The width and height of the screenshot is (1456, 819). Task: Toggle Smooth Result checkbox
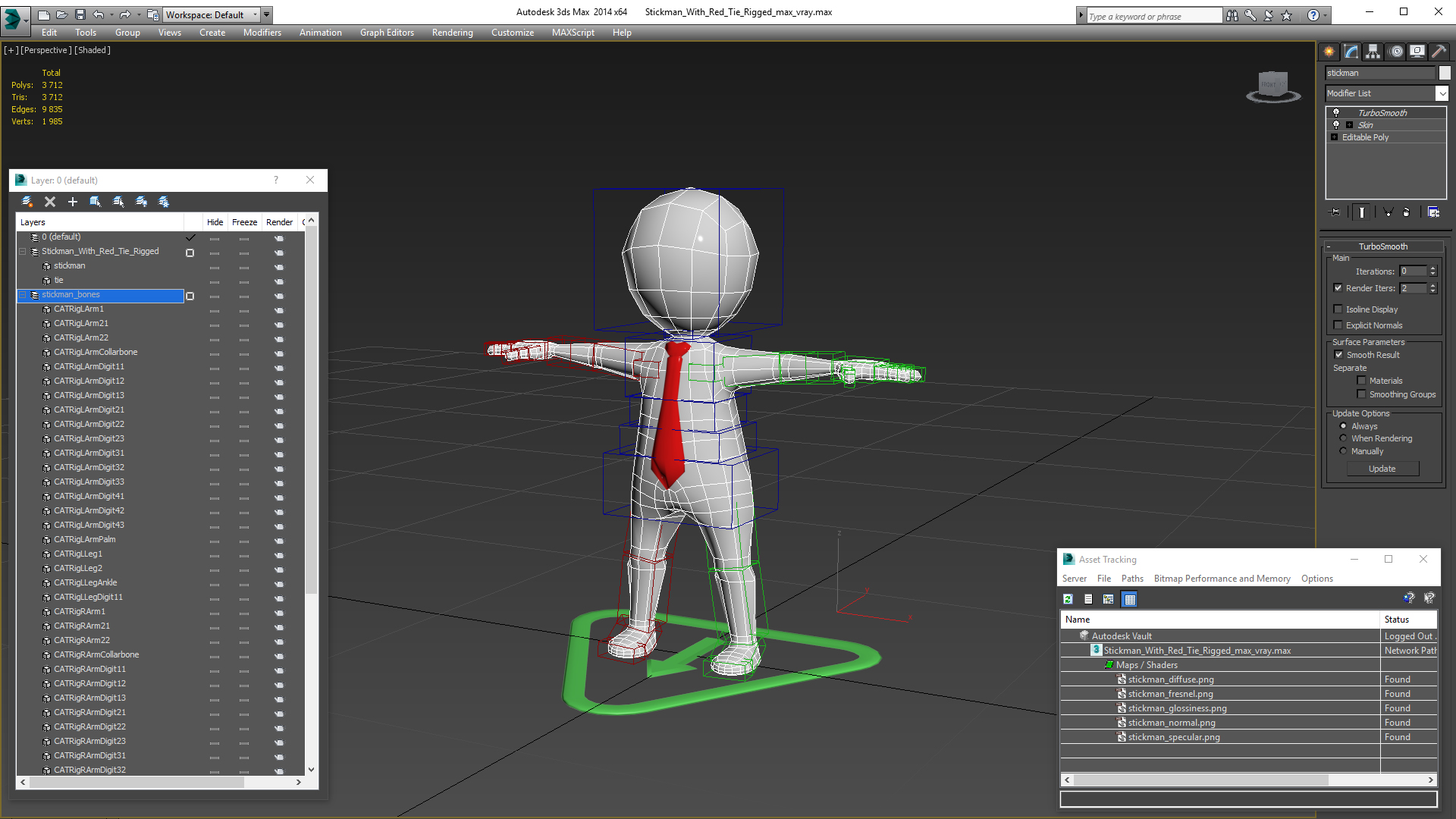point(1338,355)
